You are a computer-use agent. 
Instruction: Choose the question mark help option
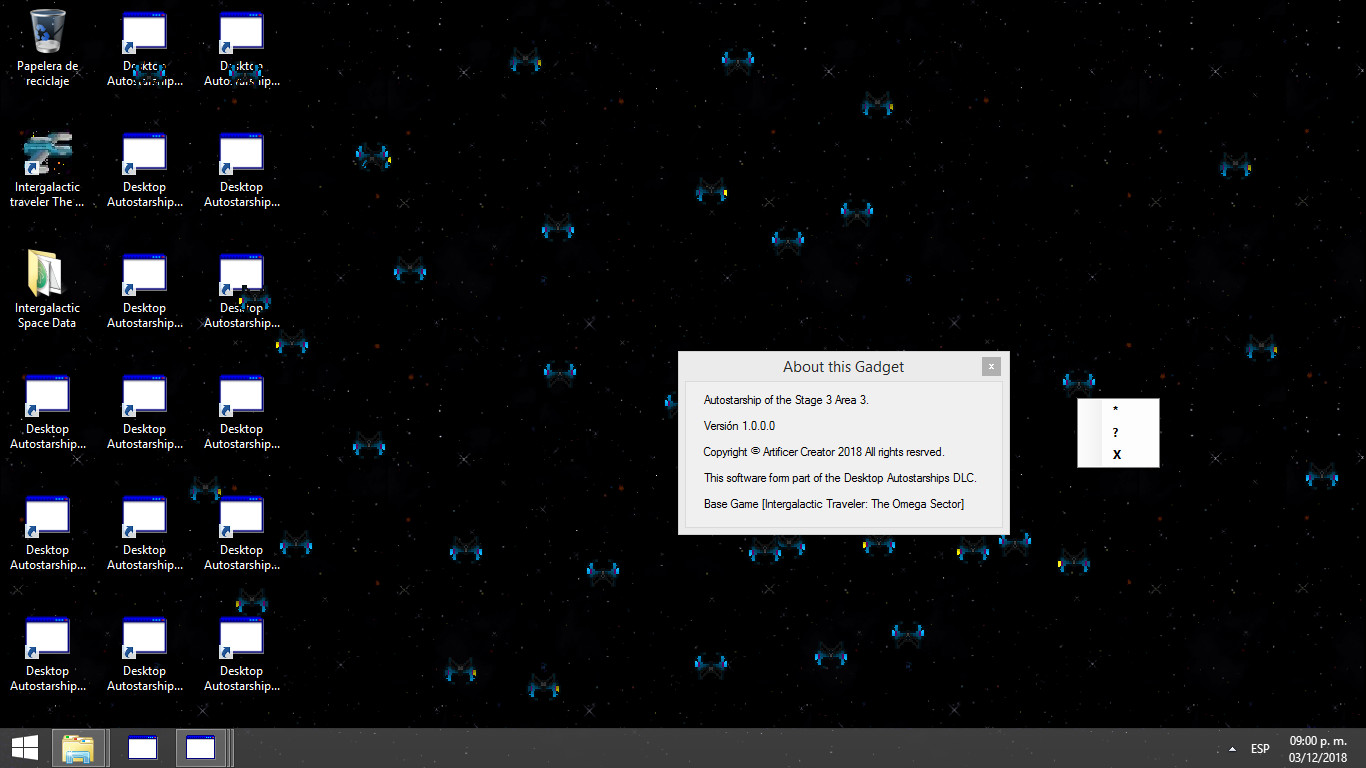(x=1116, y=433)
